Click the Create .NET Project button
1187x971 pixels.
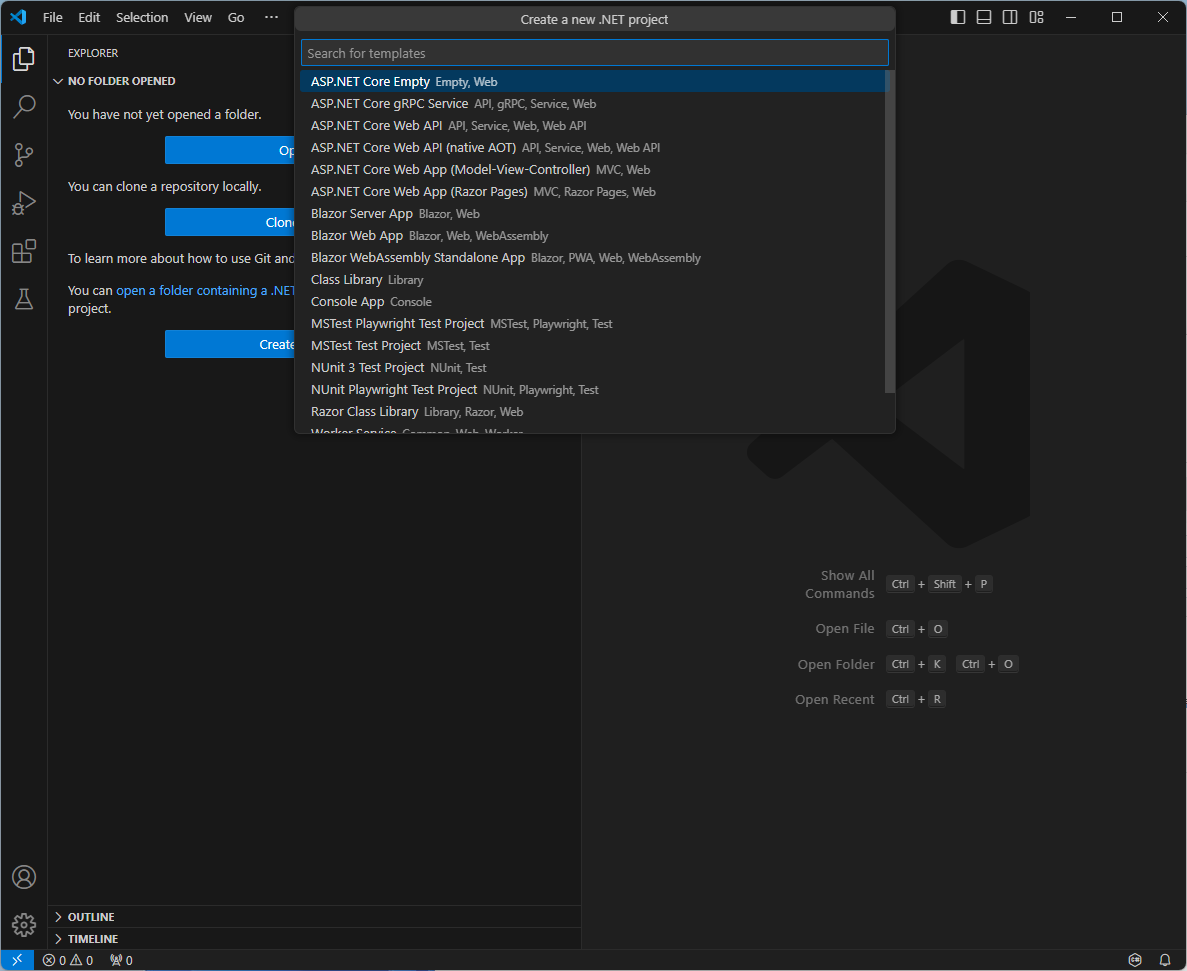point(230,344)
